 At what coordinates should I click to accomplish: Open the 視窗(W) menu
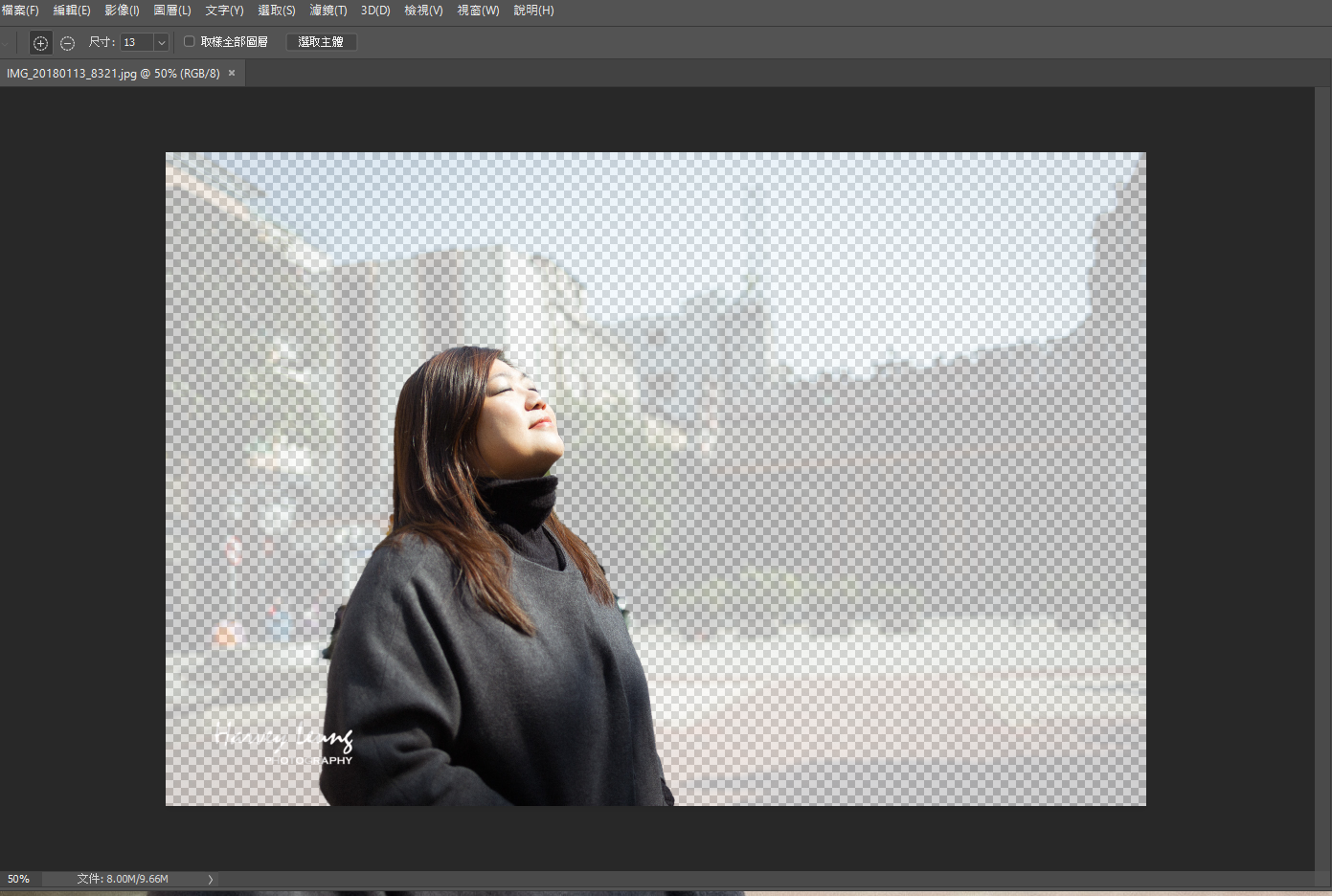click(x=478, y=11)
